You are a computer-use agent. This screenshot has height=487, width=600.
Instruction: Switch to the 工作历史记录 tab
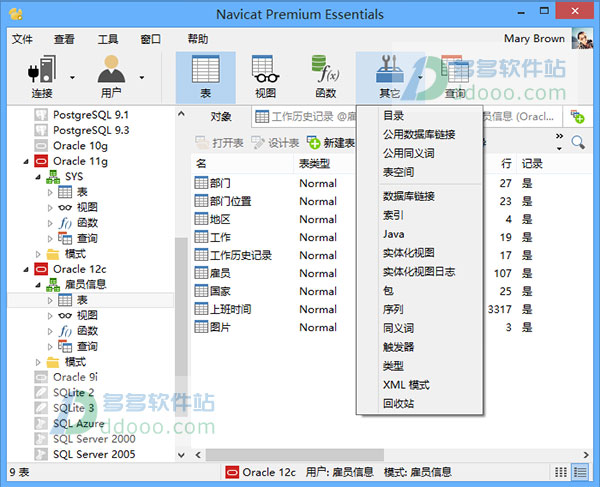305,117
